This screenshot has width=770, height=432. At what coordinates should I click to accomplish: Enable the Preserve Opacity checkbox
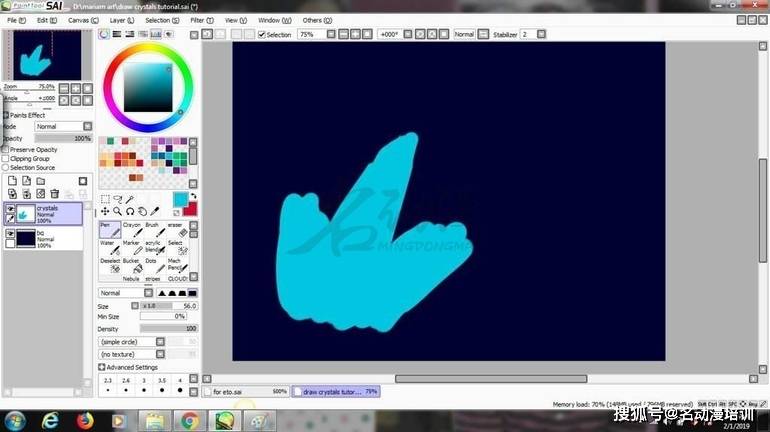pos(5,150)
